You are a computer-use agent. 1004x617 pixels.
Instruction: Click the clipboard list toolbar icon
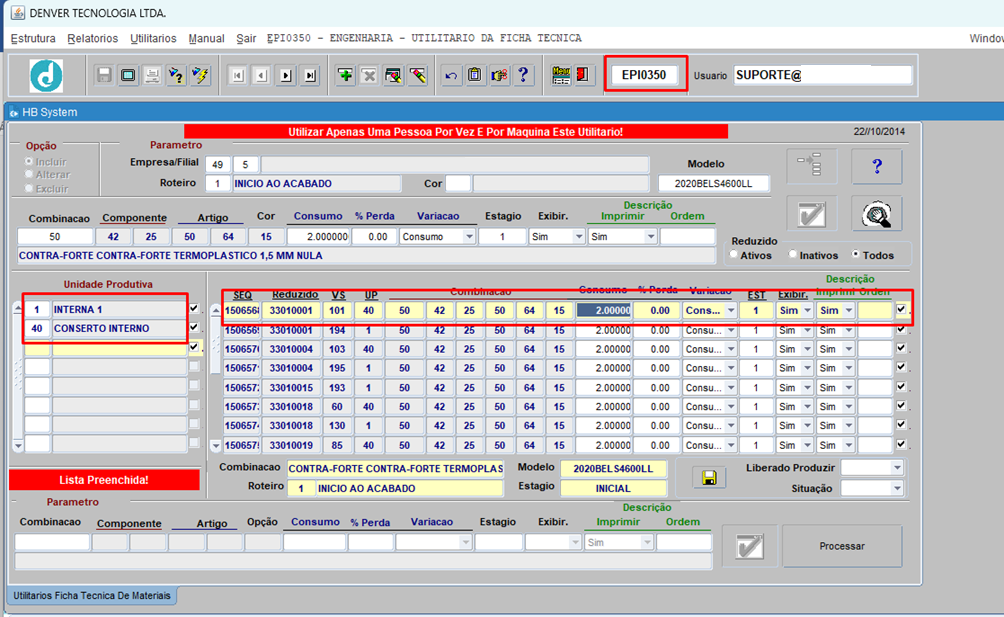tap(474, 76)
